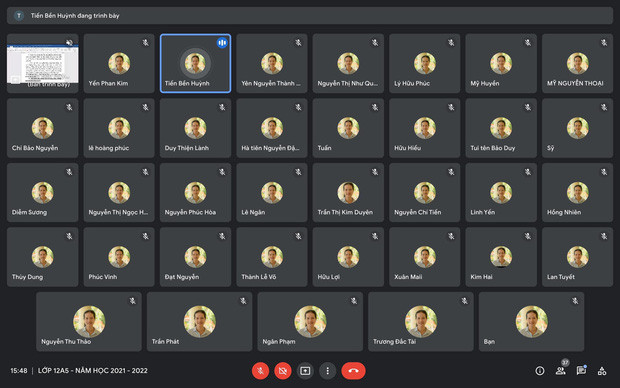Image resolution: width=620 pixels, height=388 pixels.
Task: Toggle the red microphone mute button
Action: pos(260,371)
